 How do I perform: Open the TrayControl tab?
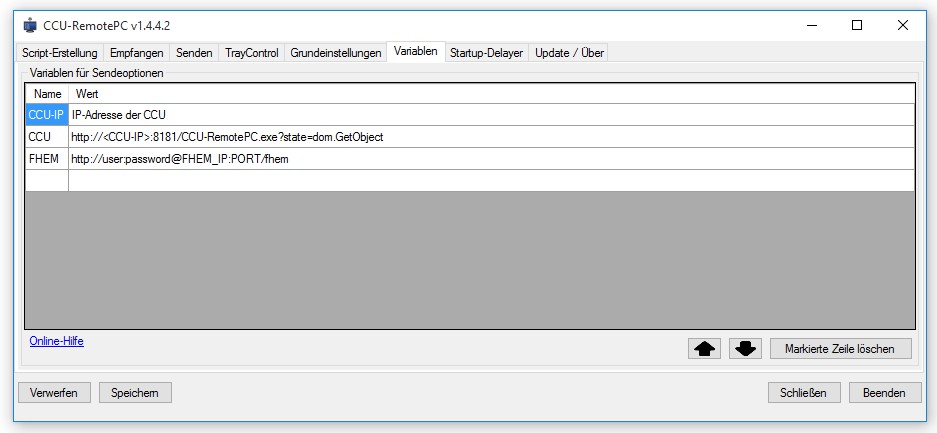252,53
